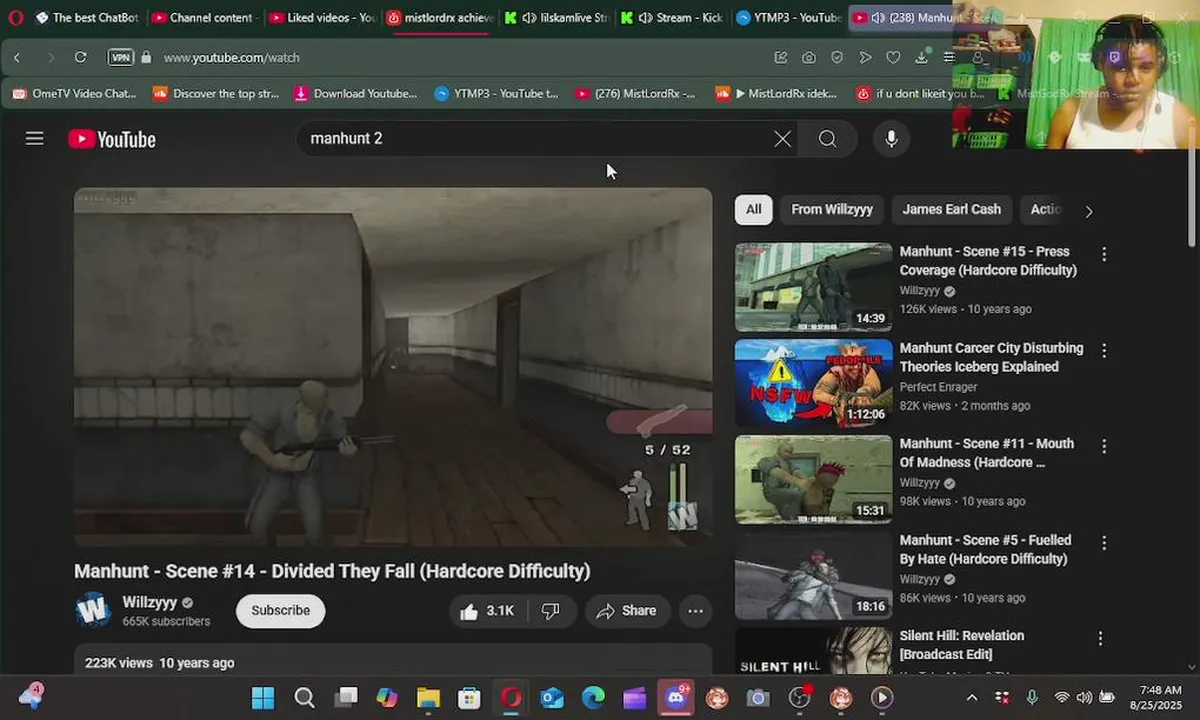Open '(276) MistLordRx' bookmark
This screenshot has width=1200, height=720.
[635, 93]
